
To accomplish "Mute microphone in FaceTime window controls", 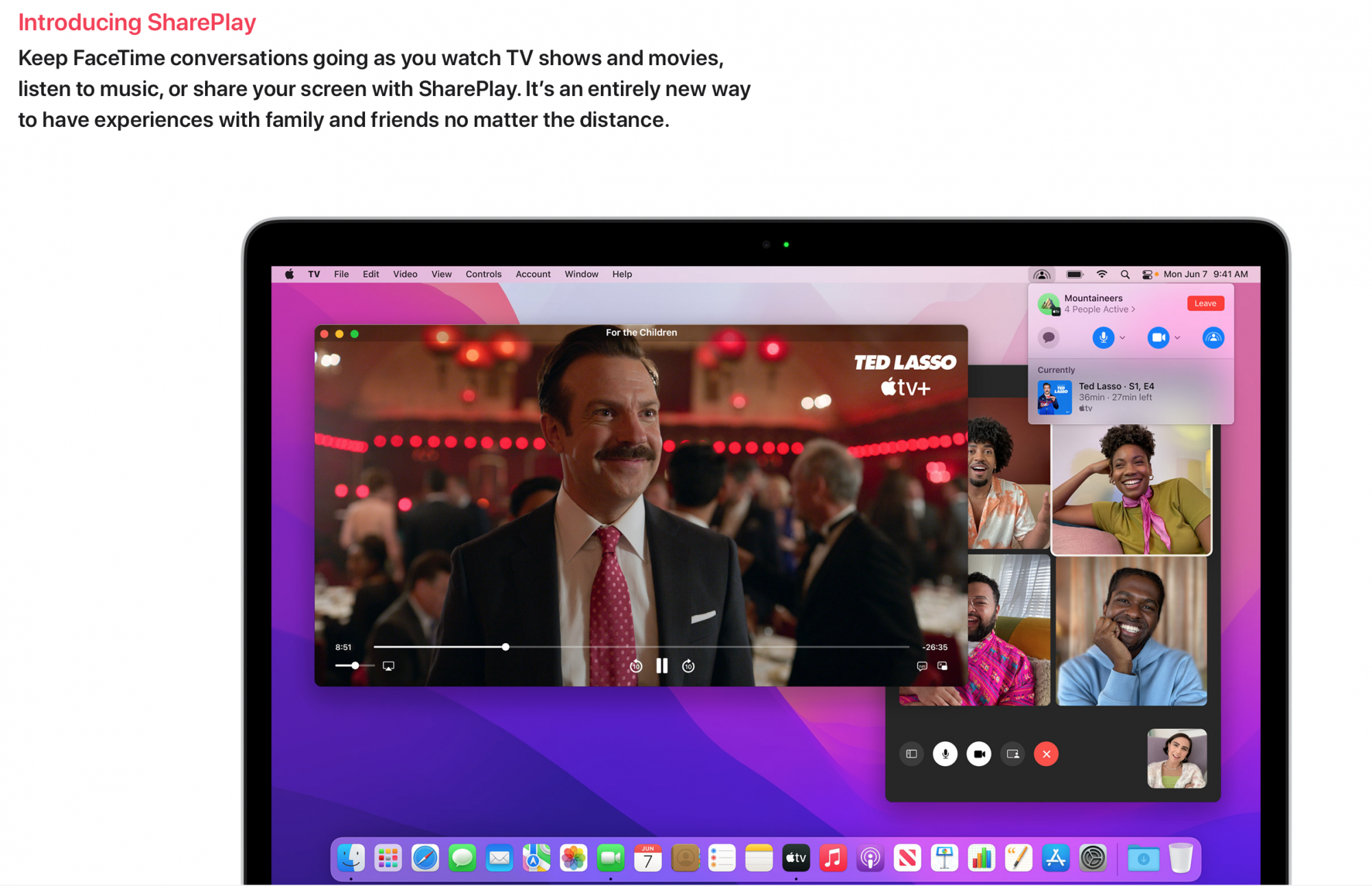I will coord(945,754).
